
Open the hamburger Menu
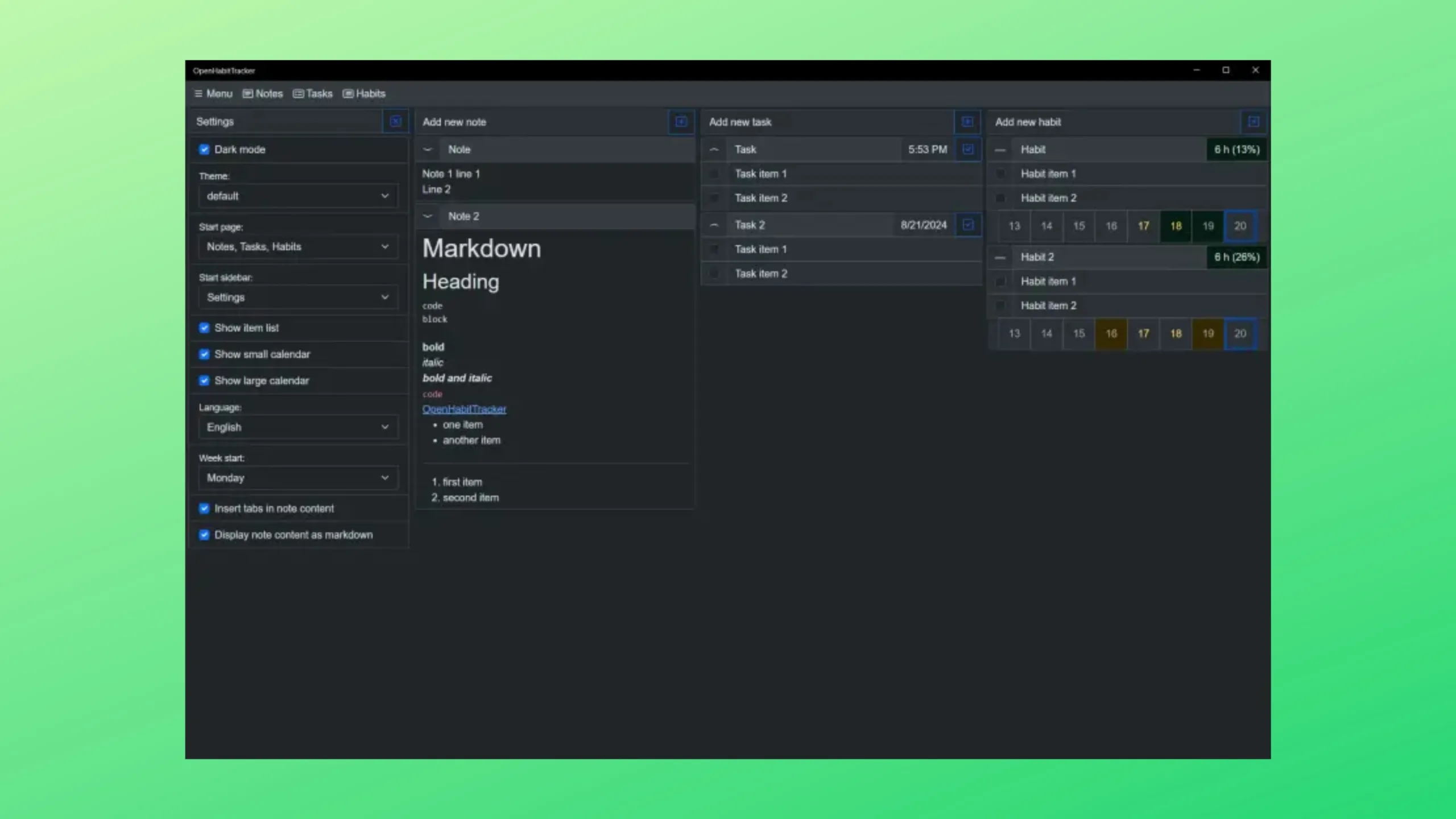click(213, 94)
